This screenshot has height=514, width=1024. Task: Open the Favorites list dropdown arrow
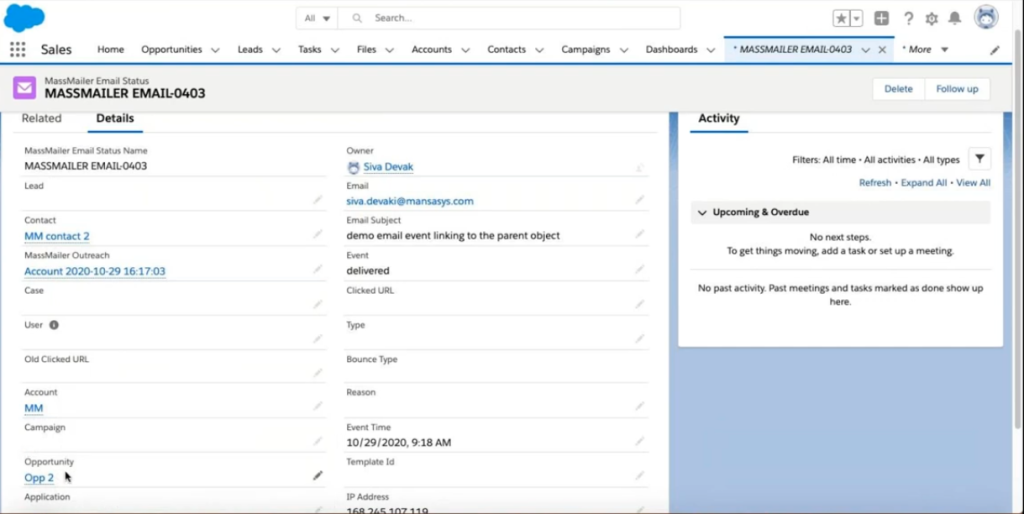point(856,18)
